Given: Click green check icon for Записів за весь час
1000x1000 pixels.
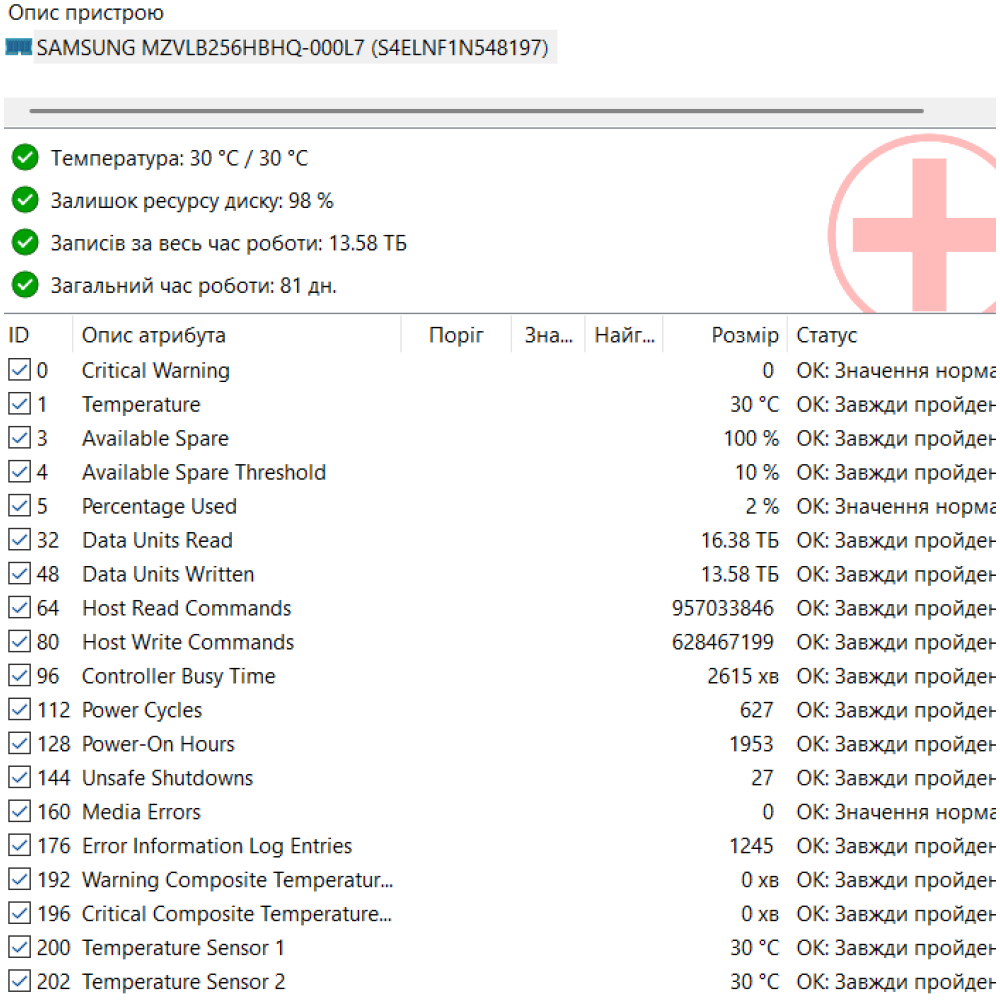Looking at the screenshot, I should (x=25, y=243).
